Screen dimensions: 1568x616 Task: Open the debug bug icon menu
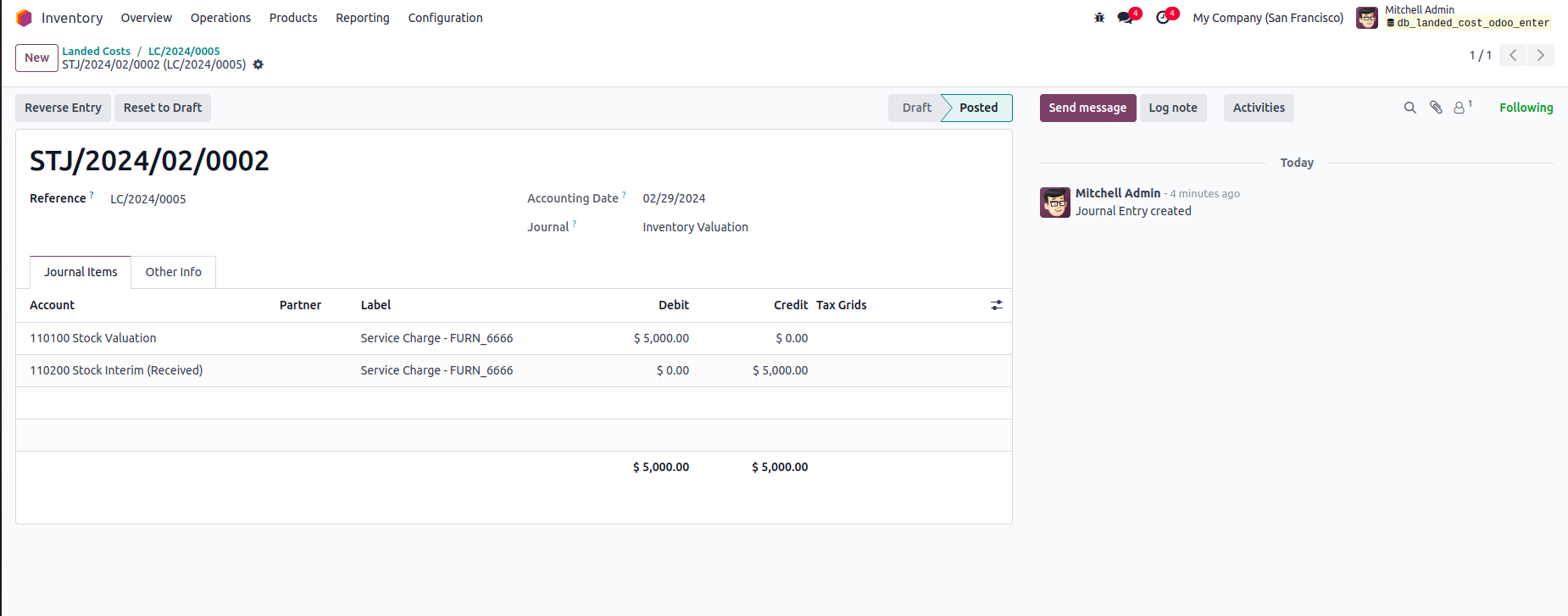pos(1099,18)
